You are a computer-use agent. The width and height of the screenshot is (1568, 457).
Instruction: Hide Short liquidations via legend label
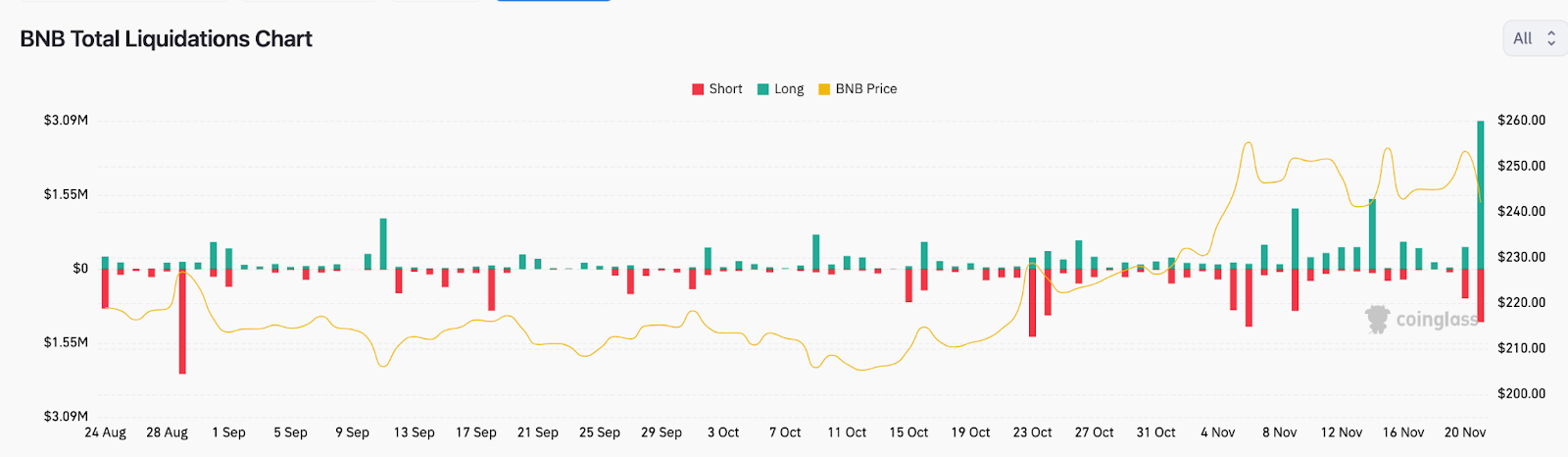pos(725,89)
